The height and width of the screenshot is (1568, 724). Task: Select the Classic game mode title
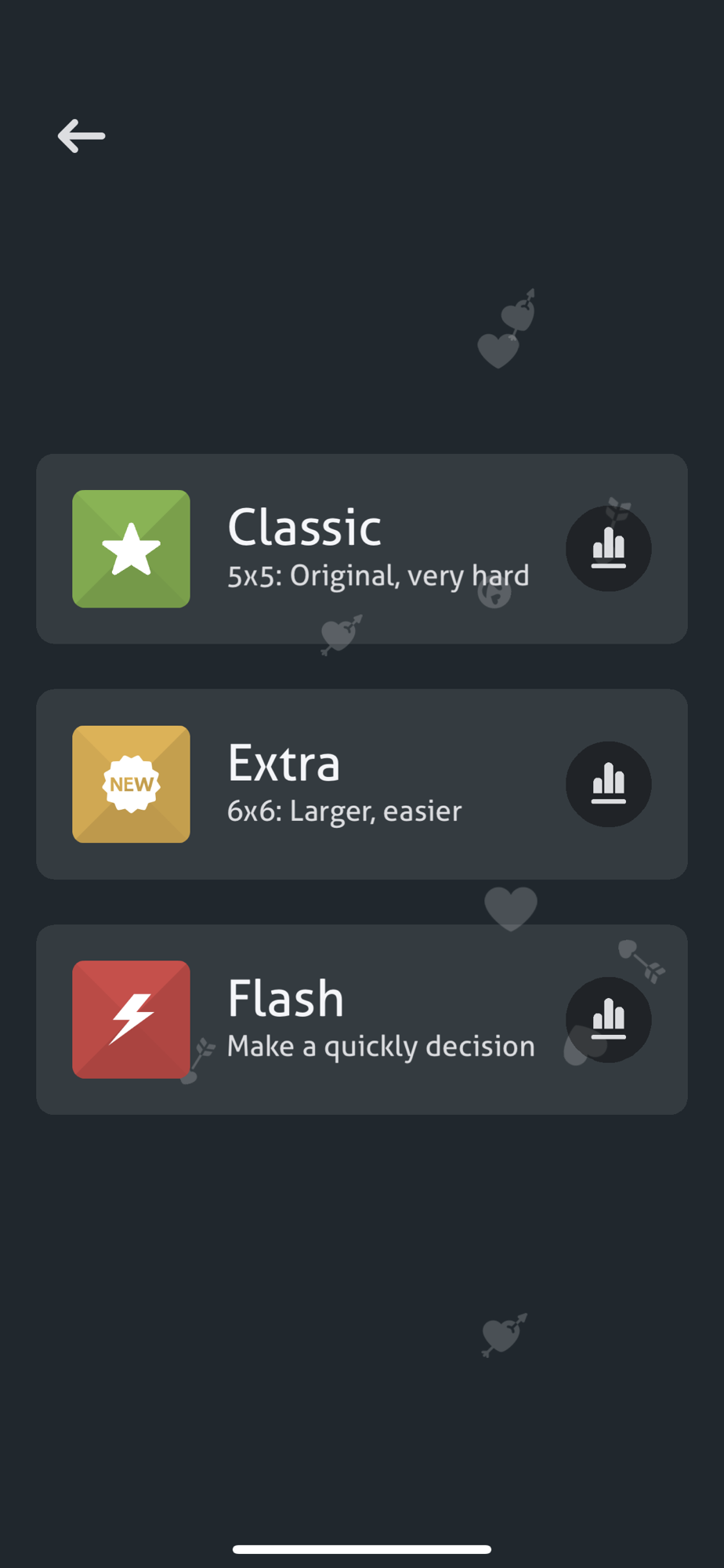[304, 527]
